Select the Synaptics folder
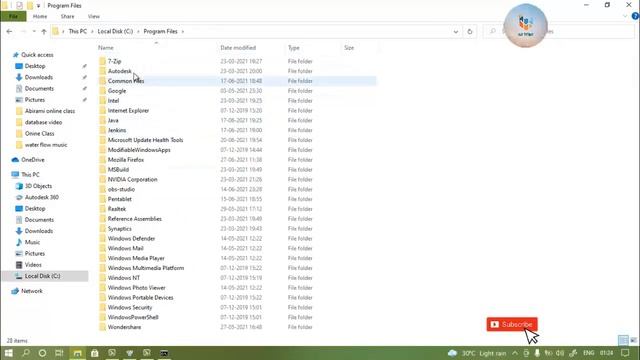The width and height of the screenshot is (640, 360). [x=120, y=229]
